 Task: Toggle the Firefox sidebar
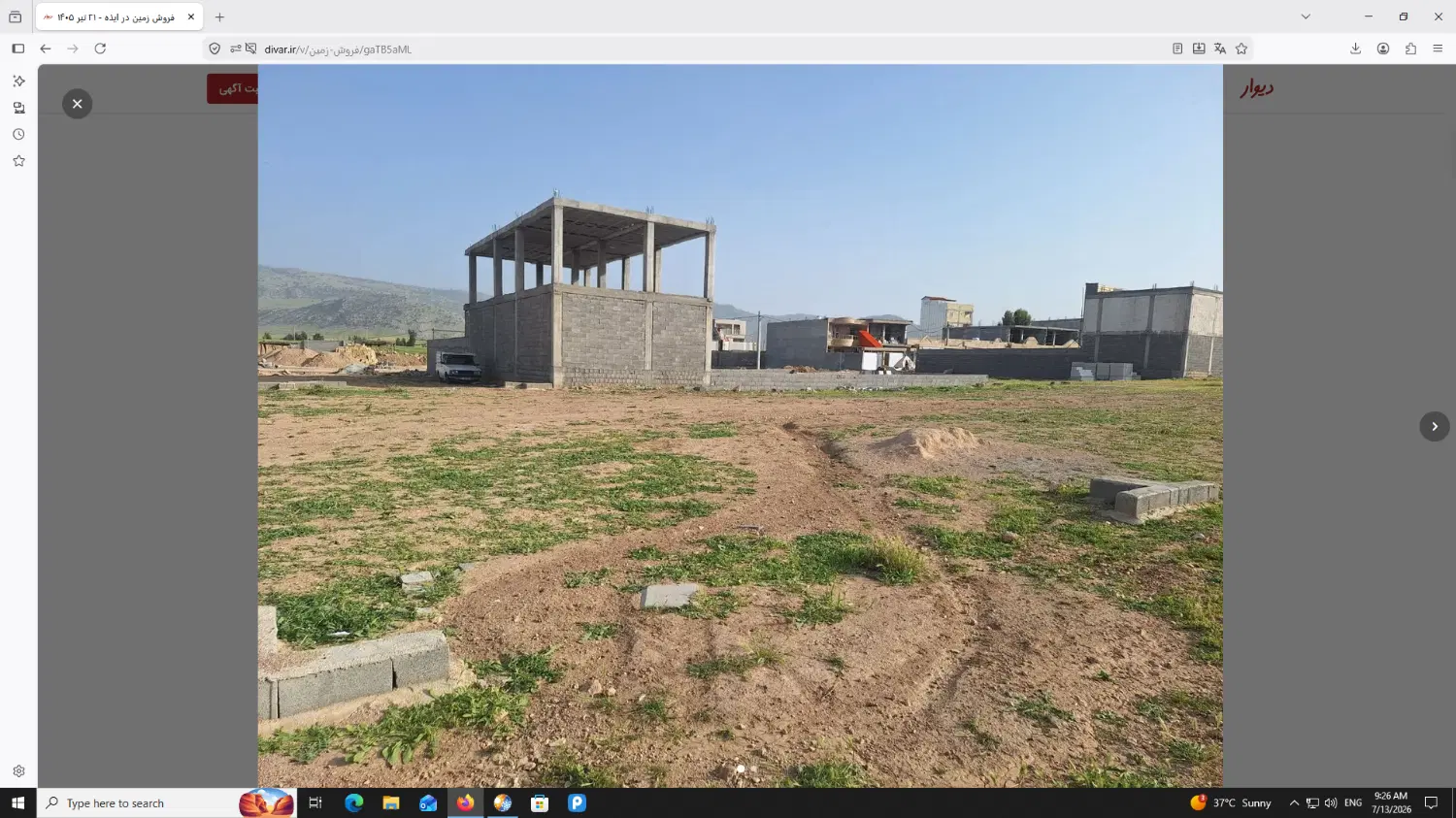pyautogui.click(x=18, y=49)
